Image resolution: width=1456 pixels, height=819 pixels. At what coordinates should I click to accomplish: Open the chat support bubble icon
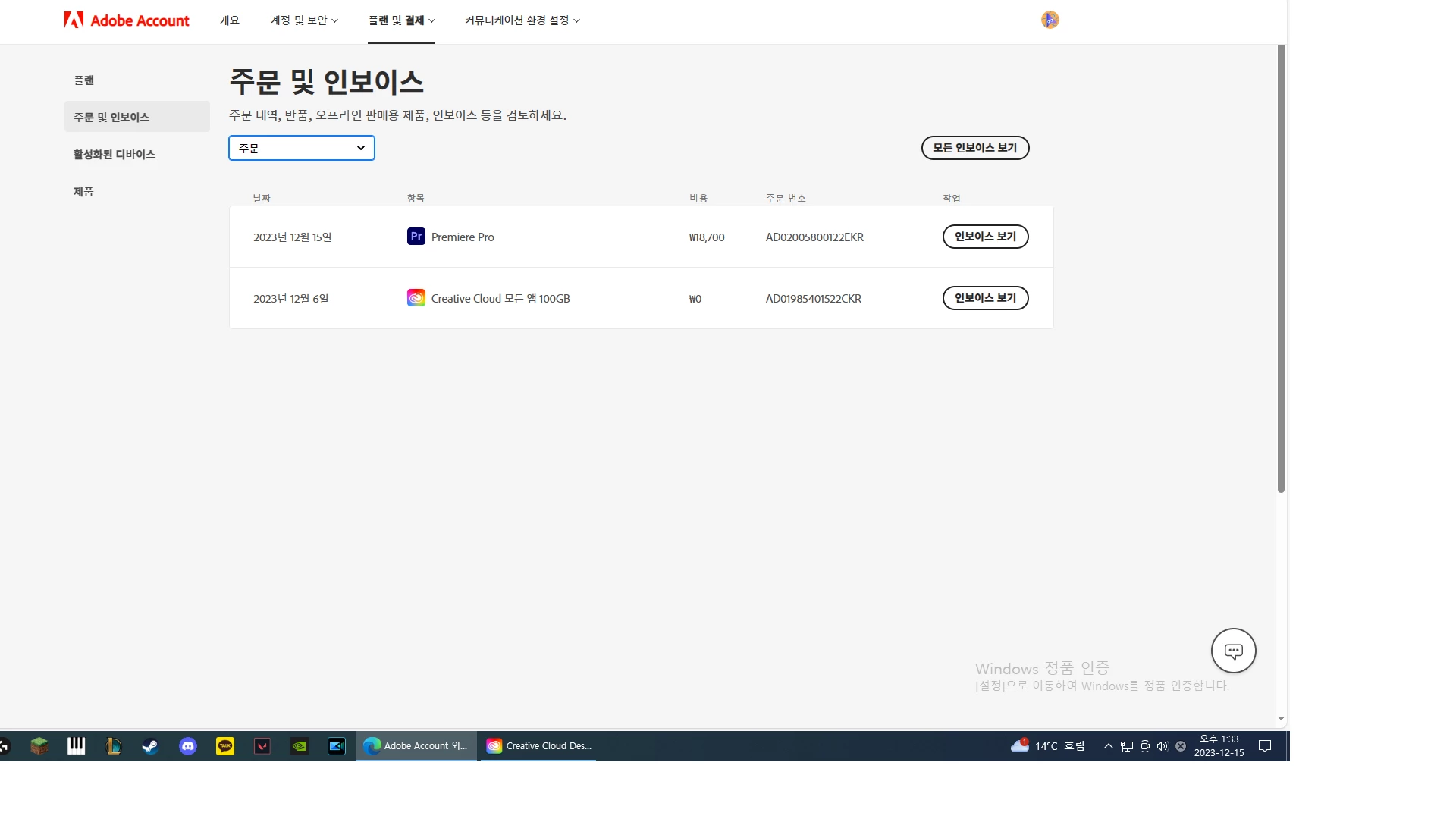click(x=1233, y=651)
